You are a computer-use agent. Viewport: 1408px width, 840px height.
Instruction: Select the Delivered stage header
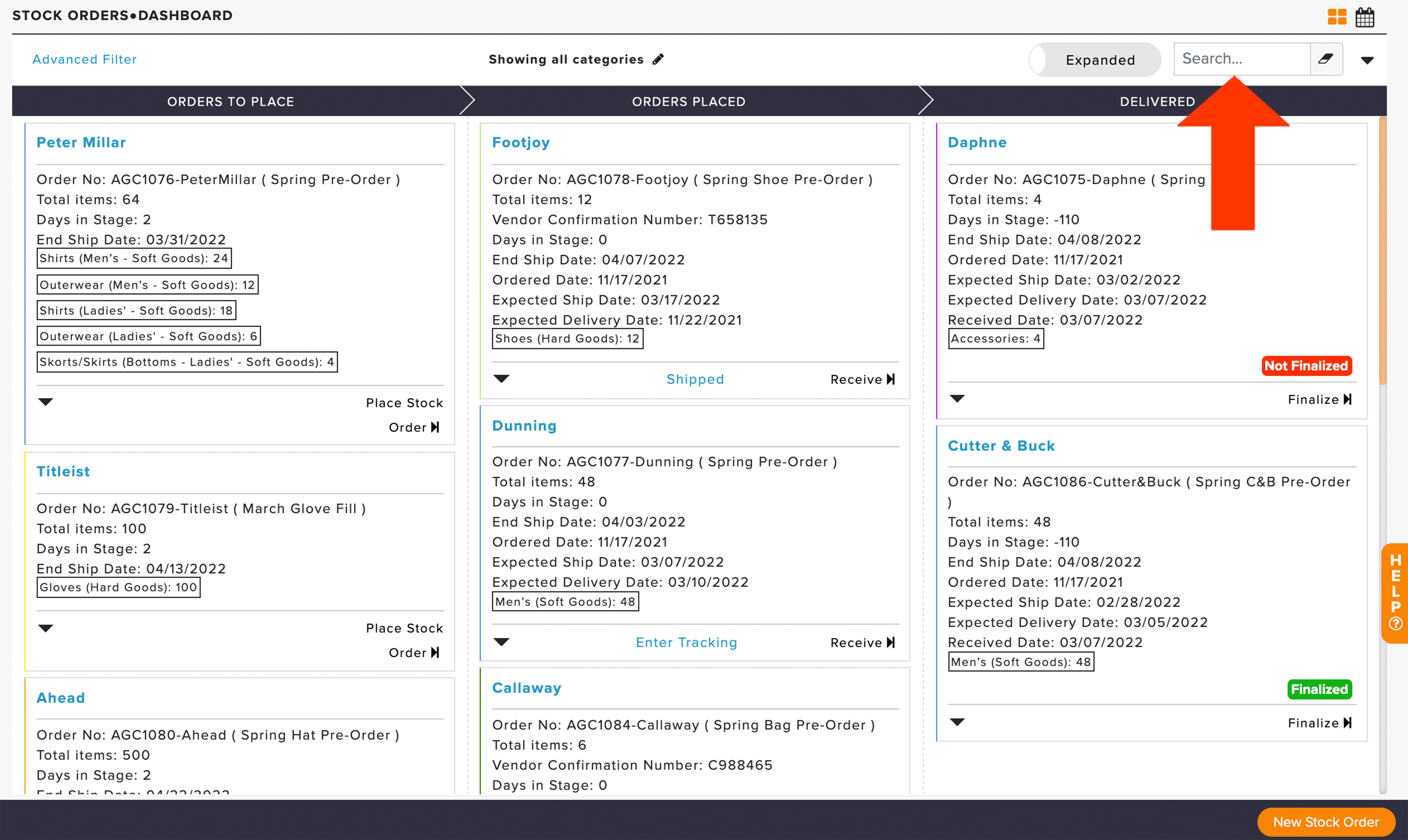click(1157, 102)
